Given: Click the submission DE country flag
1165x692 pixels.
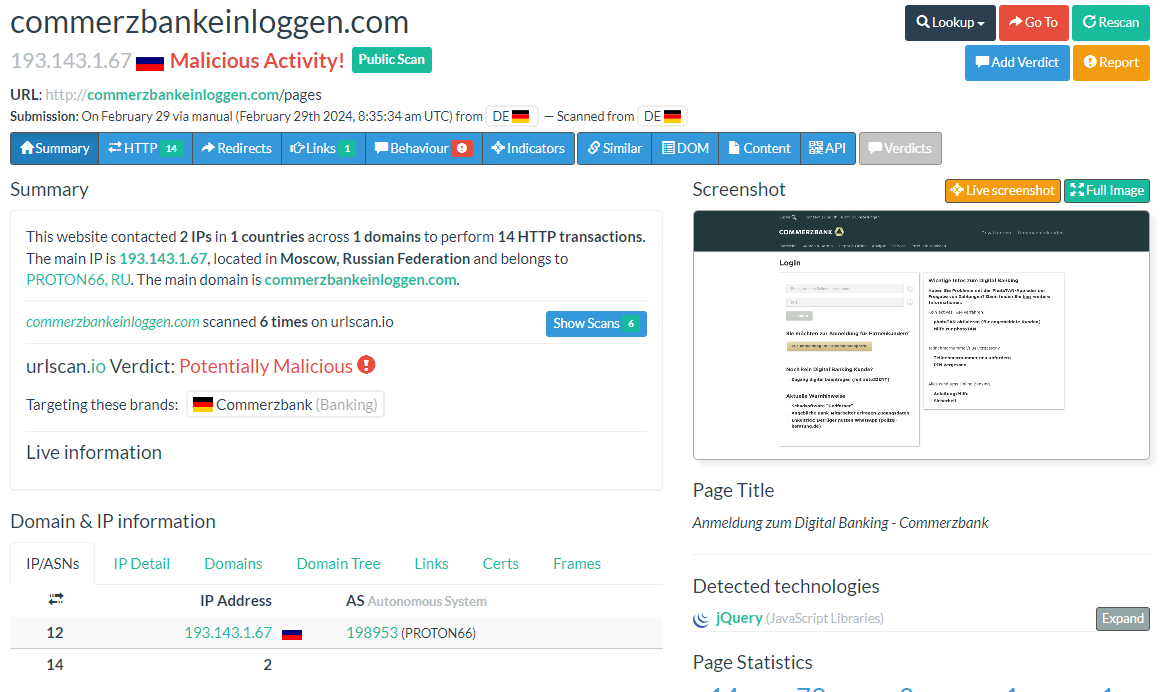Looking at the screenshot, I should point(520,117).
